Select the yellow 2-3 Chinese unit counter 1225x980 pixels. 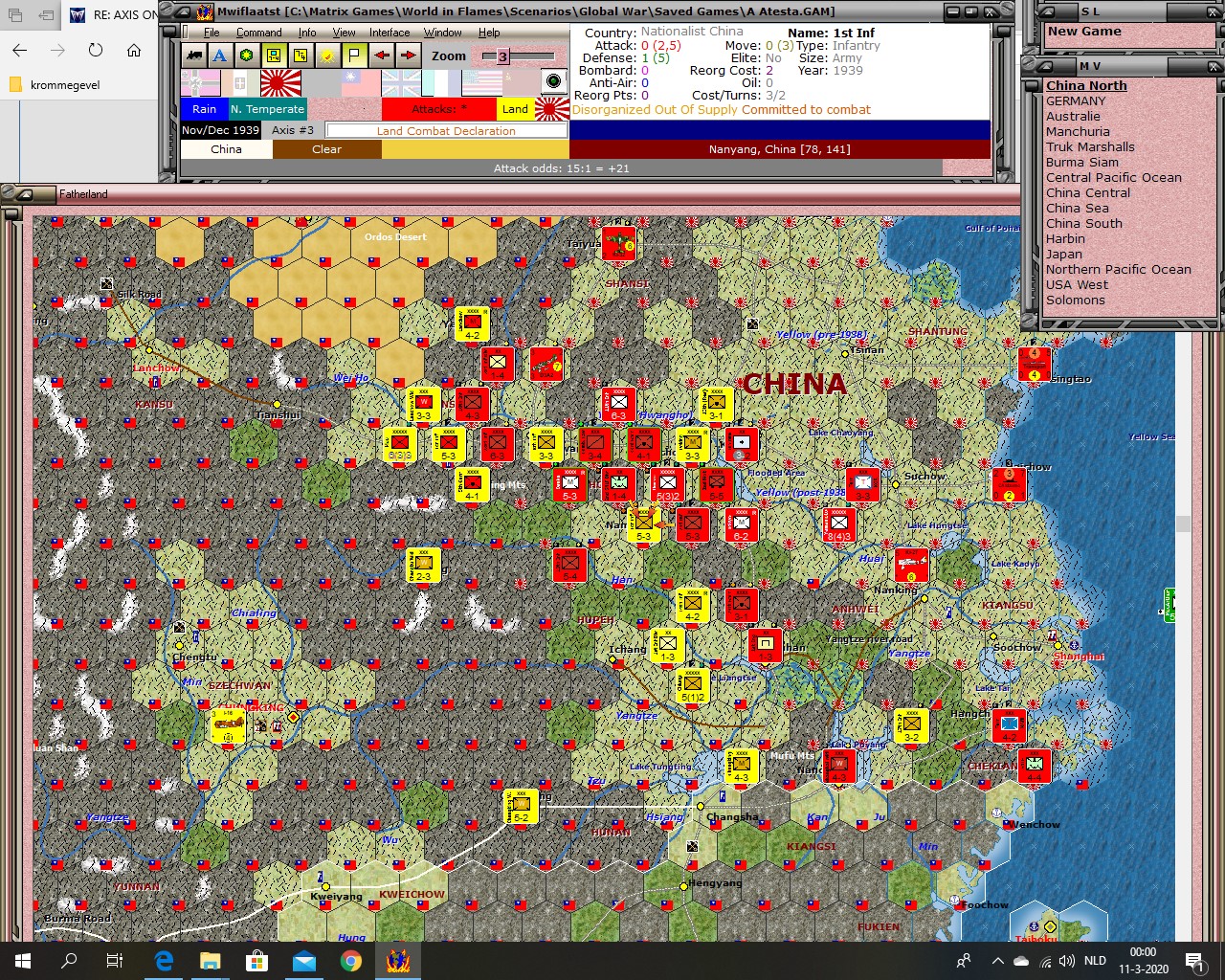[423, 565]
